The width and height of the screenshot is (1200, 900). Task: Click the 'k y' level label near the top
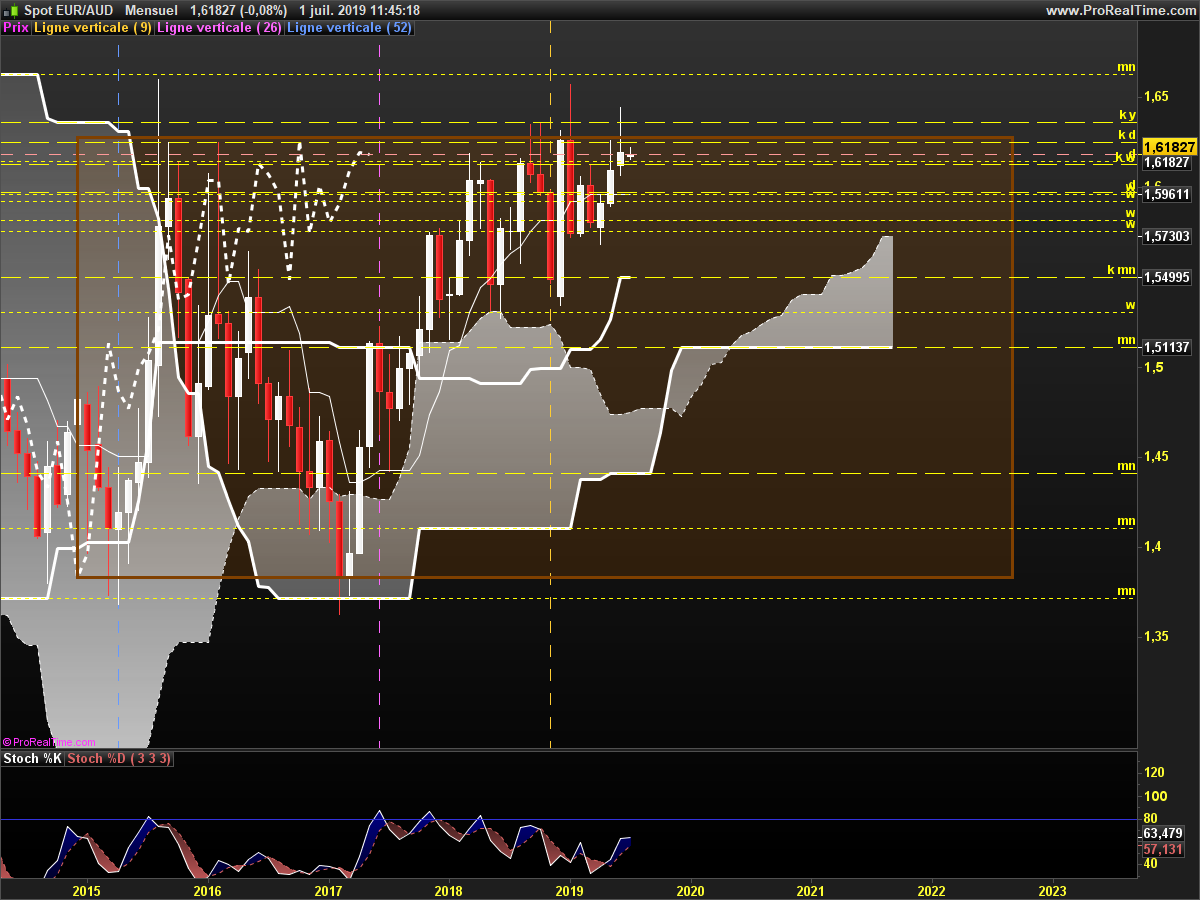pos(1127,115)
